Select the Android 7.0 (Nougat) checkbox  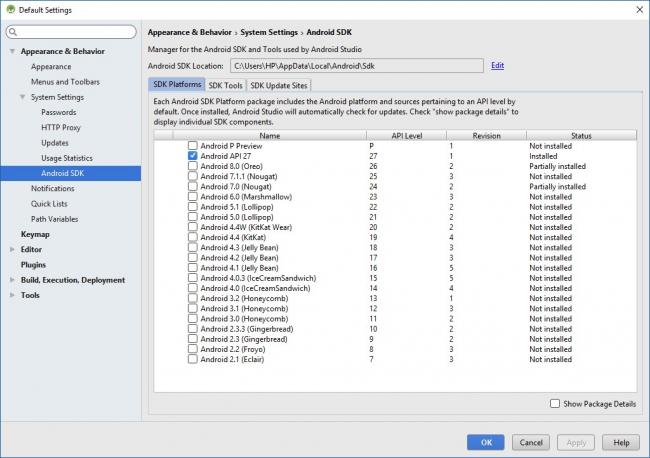(192, 186)
